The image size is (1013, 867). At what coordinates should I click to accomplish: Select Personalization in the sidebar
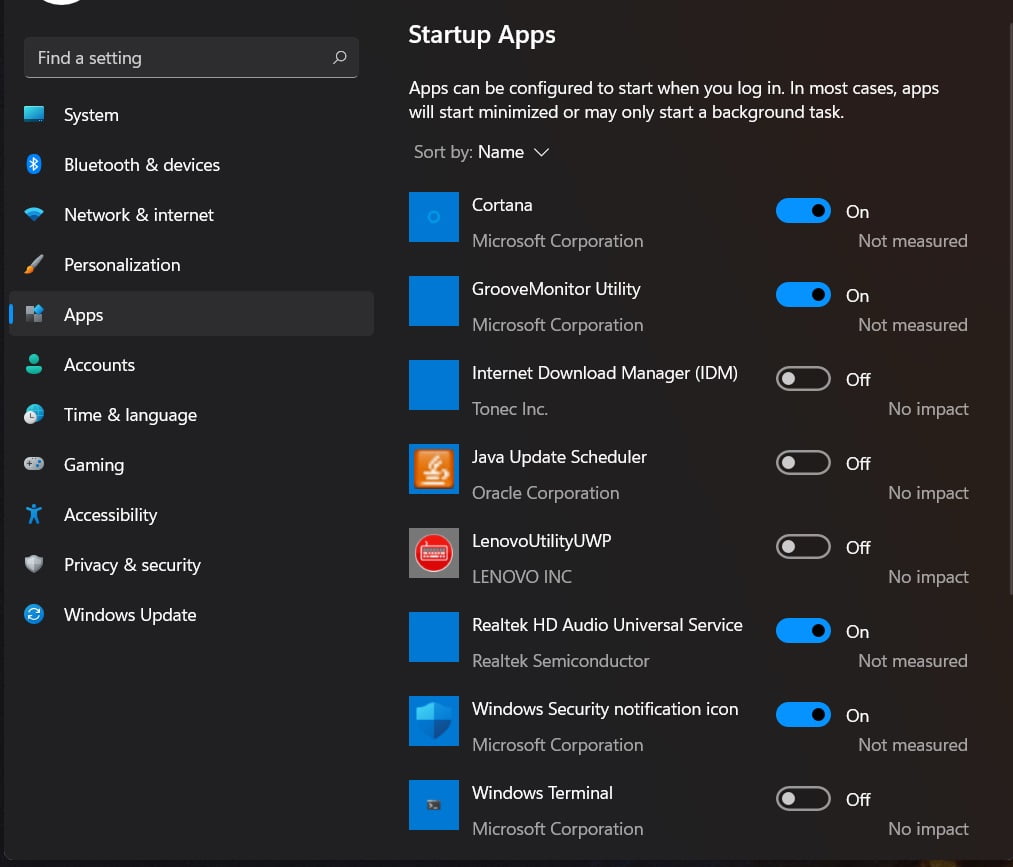click(191, 264)
